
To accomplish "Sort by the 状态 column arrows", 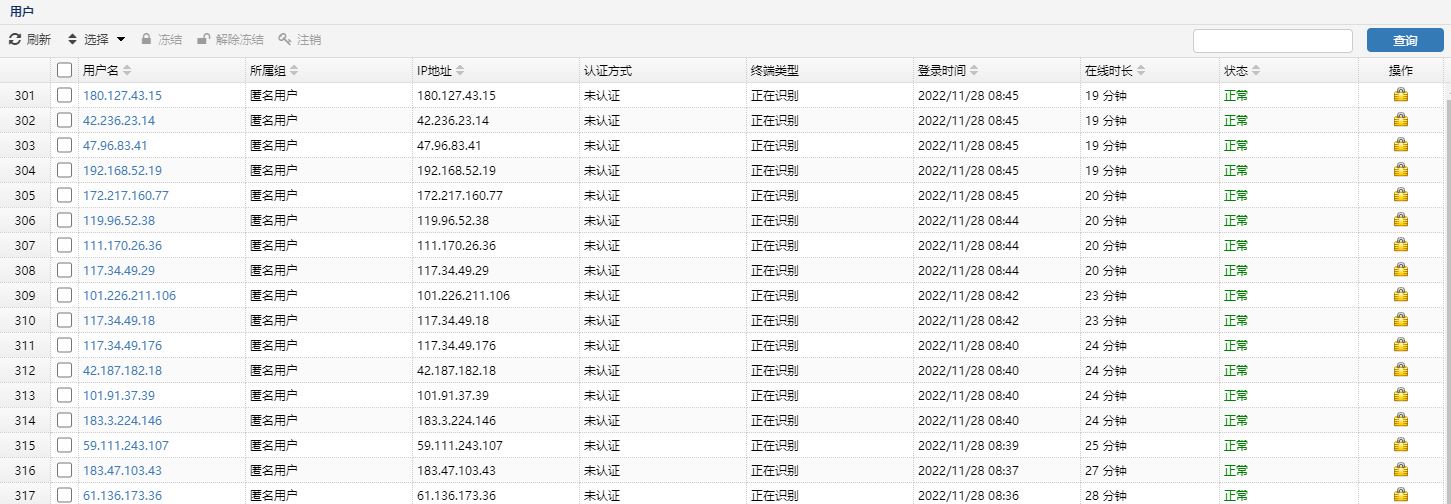I will [1256, 71].
